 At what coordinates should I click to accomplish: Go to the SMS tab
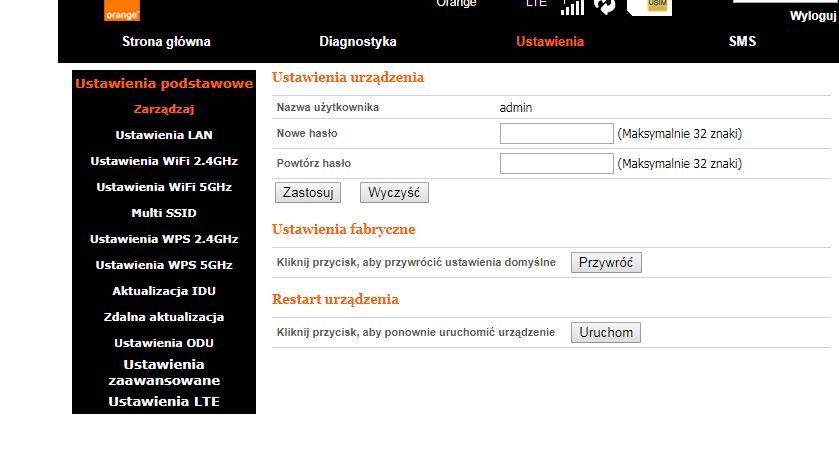(742, 41)
